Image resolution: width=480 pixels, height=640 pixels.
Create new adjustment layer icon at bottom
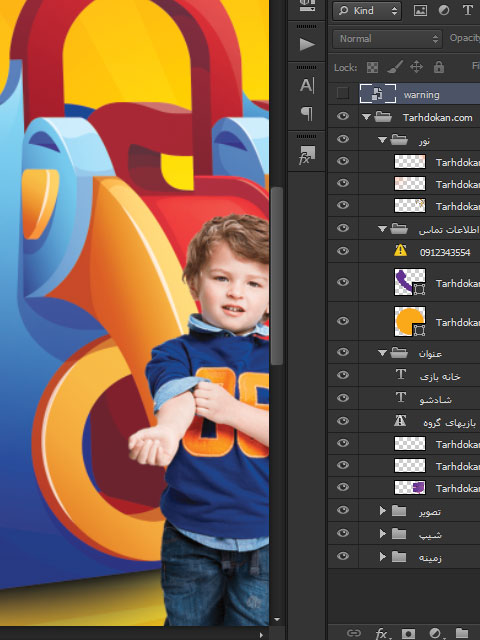(436, 633)
